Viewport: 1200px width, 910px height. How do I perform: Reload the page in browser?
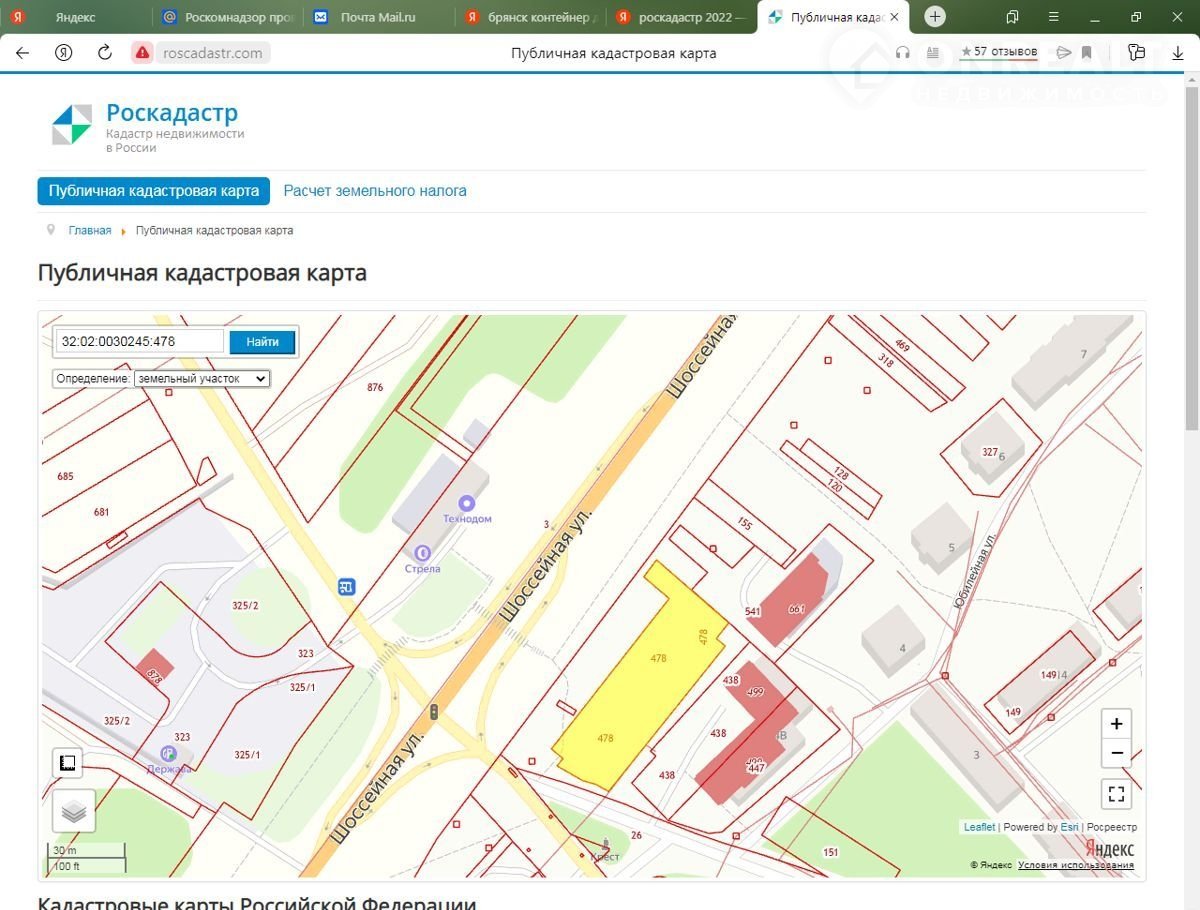[105, 53]
